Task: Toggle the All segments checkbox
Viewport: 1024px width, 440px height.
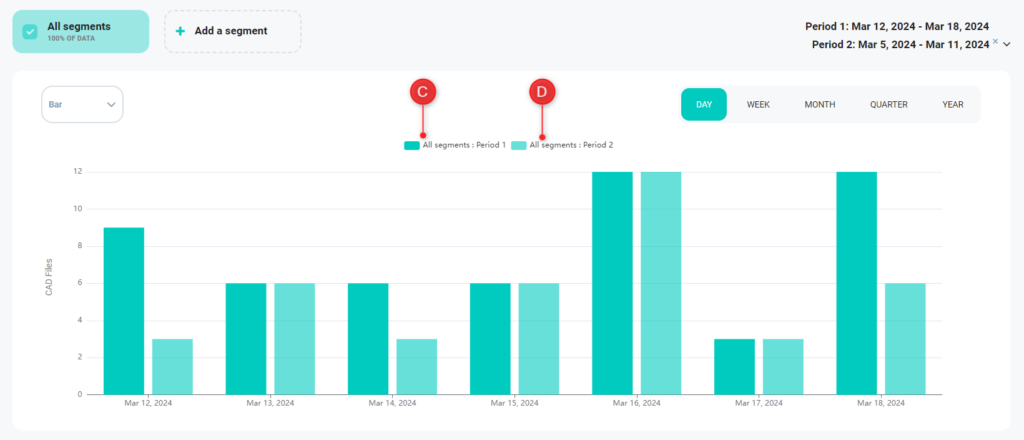Action: 30,31
